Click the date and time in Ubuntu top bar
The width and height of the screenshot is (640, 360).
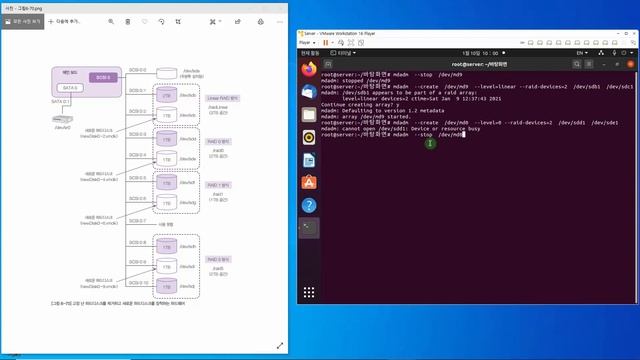pyautogui.click(x=480, y=53)
